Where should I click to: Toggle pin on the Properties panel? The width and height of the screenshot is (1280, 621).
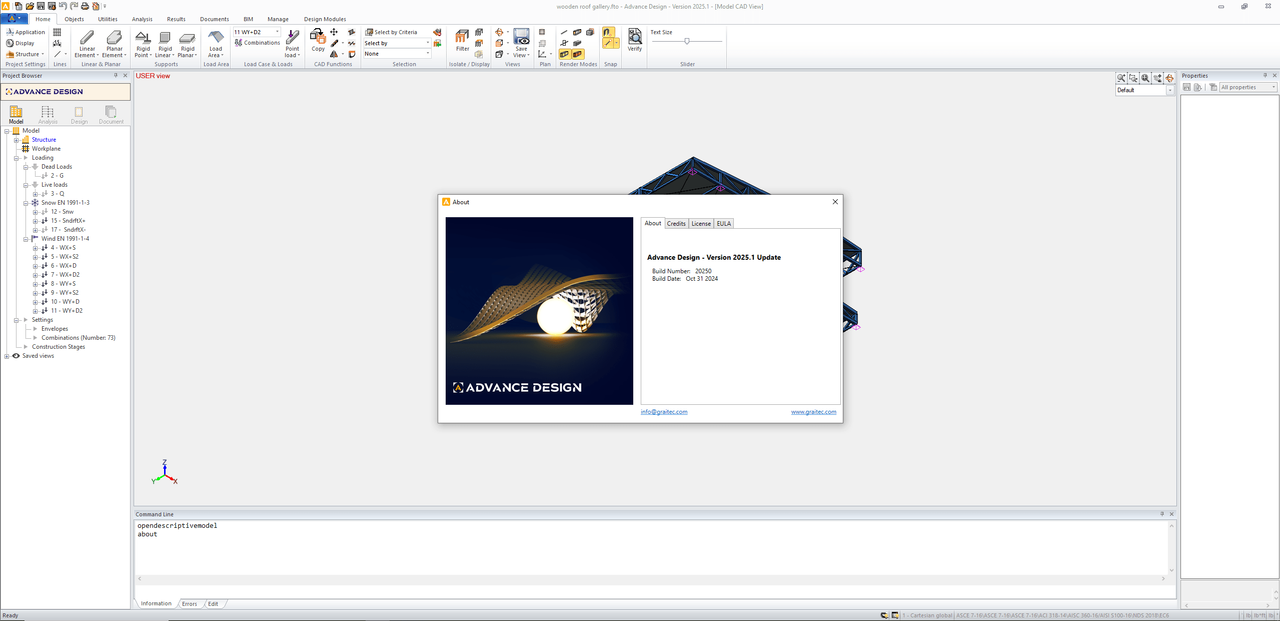click(x=1265, y=75)
